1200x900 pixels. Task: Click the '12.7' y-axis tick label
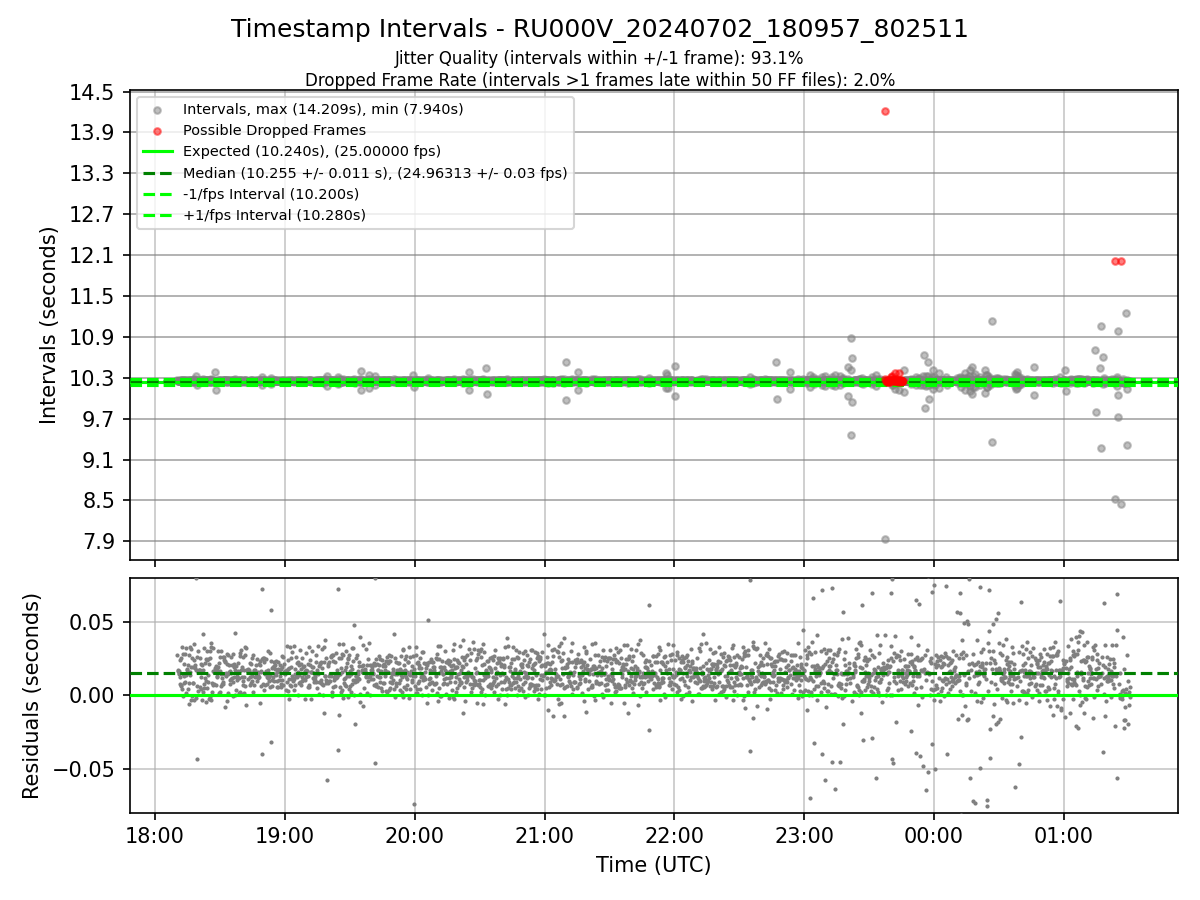coord(93,215)
